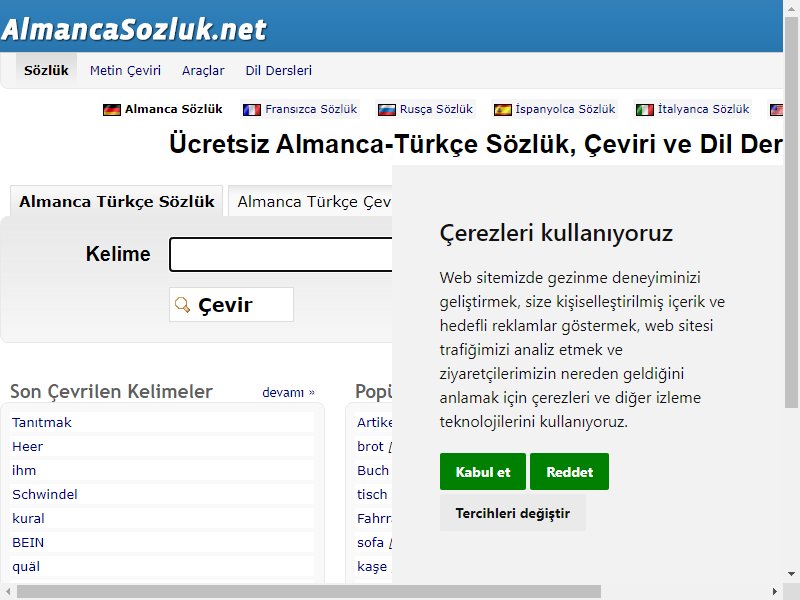
Task: Click the scroll right arrow
Action: 775,592
